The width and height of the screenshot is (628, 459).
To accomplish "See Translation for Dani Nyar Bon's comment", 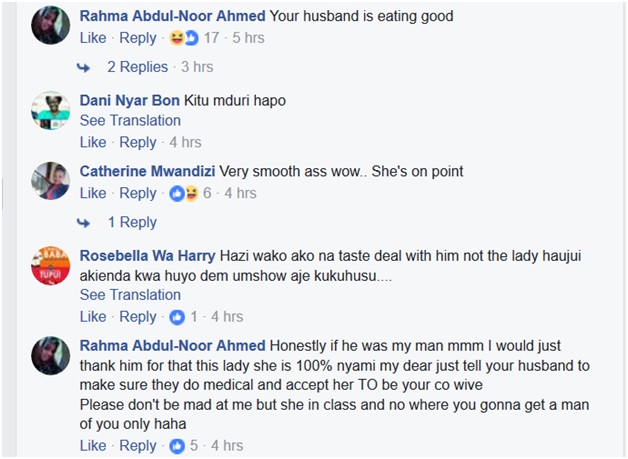I will [130, 121].
